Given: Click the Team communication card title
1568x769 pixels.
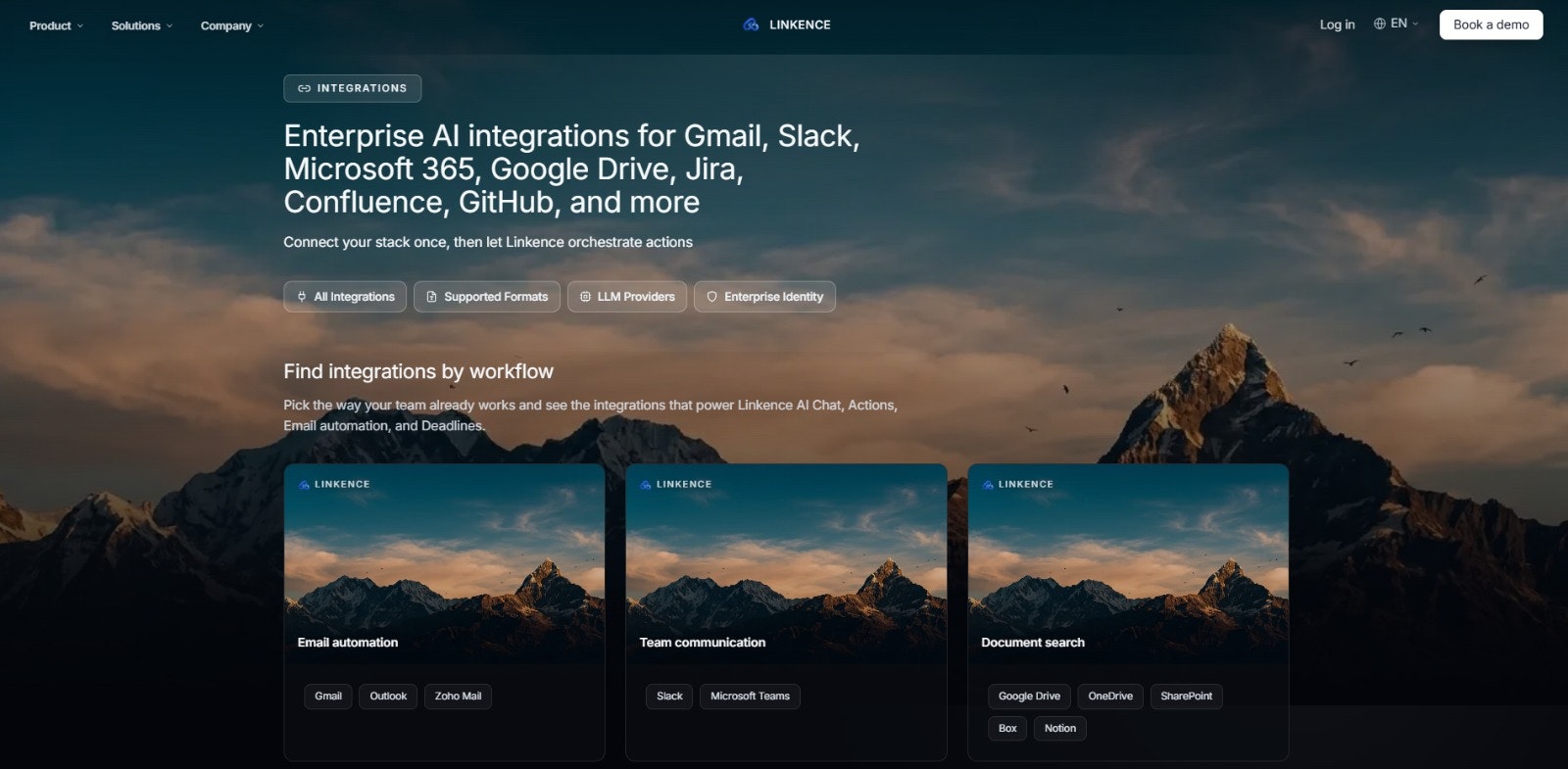Looking at the screenshot, I should click(x=703, y=643).
